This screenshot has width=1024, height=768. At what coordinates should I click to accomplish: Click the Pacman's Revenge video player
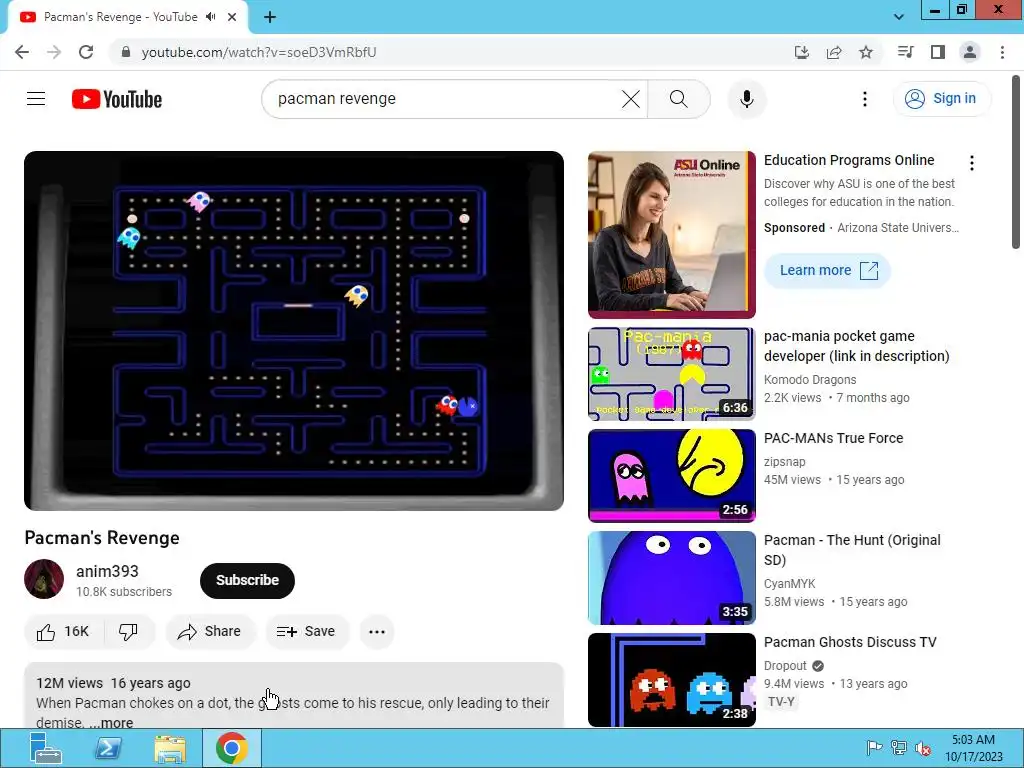(x=294, y=330)
